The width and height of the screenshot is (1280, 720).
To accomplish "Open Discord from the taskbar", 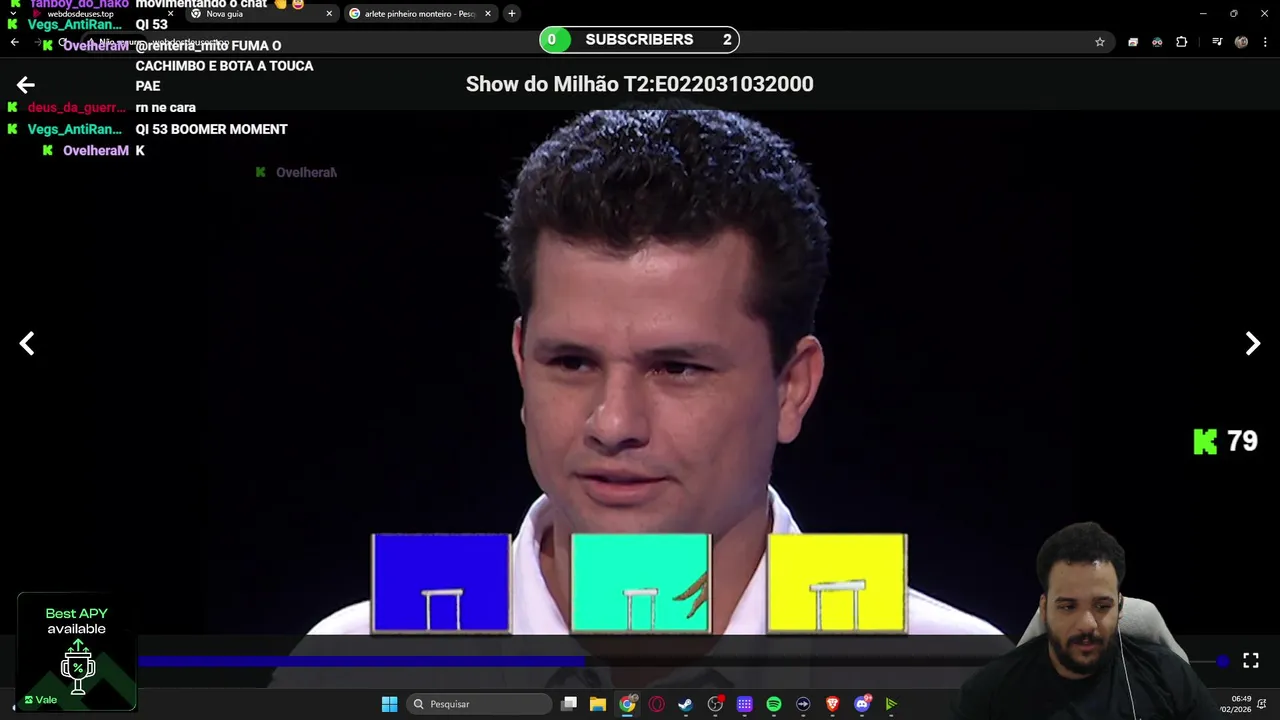I will tap(862, 704).
